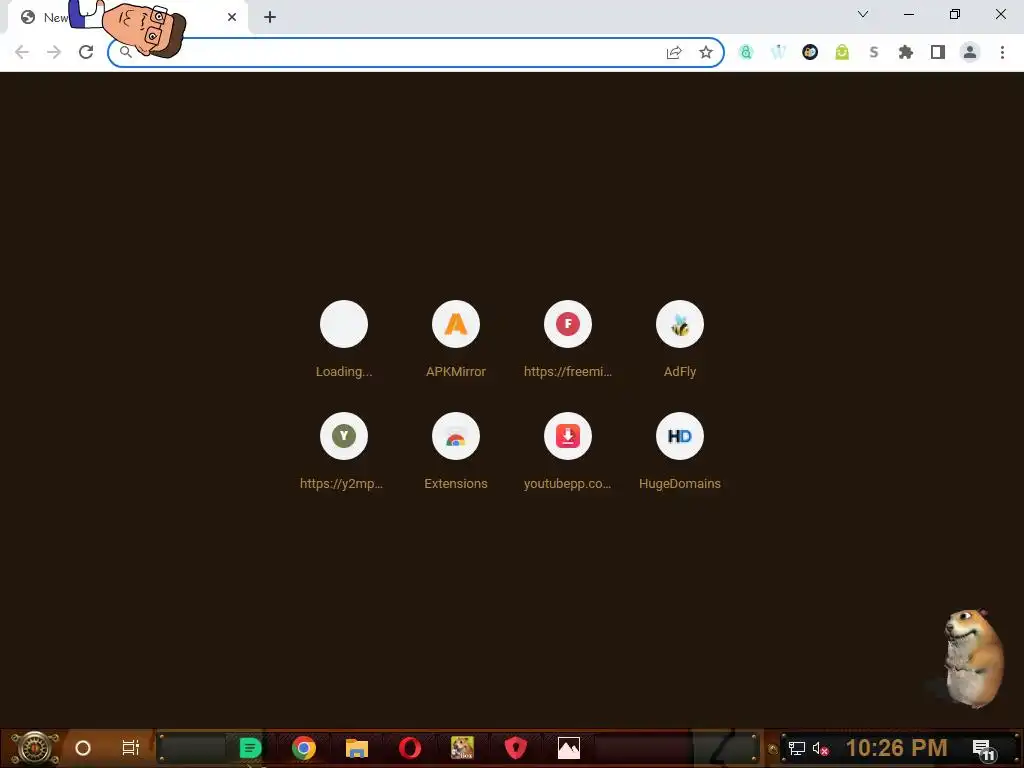Open a new tab with the plus button
This screenshot has height=768, width=1024.
click(x=270, y=17)
